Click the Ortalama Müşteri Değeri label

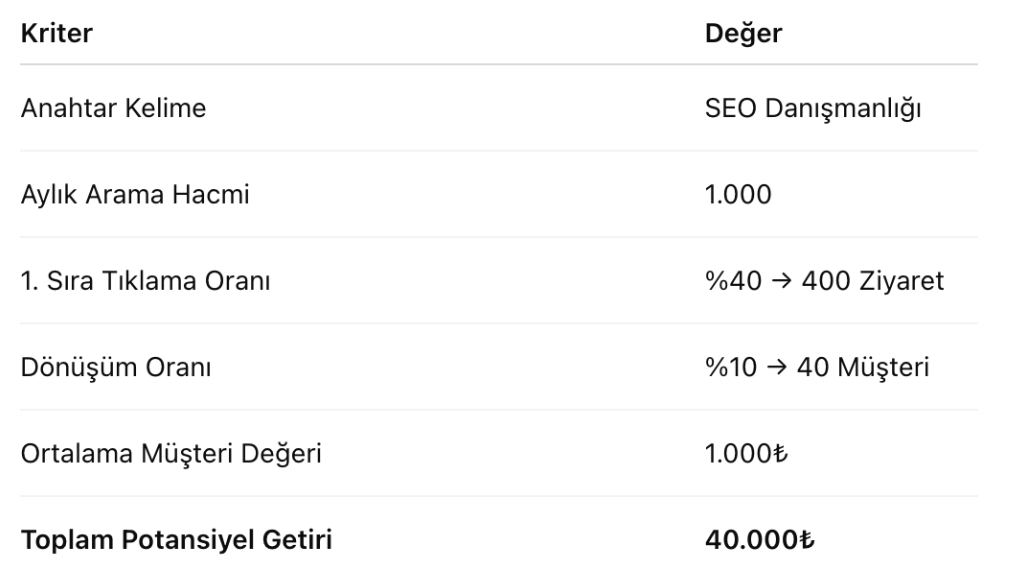[x=171, y=454]
